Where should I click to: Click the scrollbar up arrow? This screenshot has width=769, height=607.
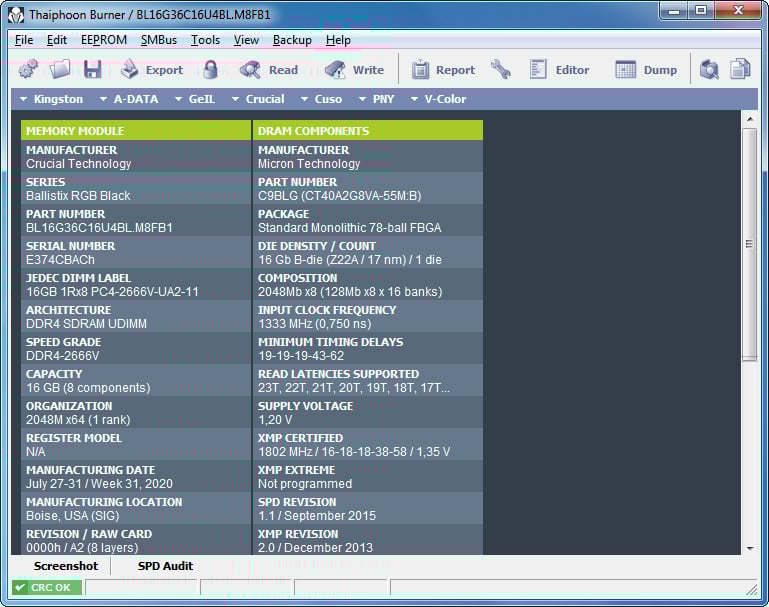pyautogui.click(x=750, y=119)
